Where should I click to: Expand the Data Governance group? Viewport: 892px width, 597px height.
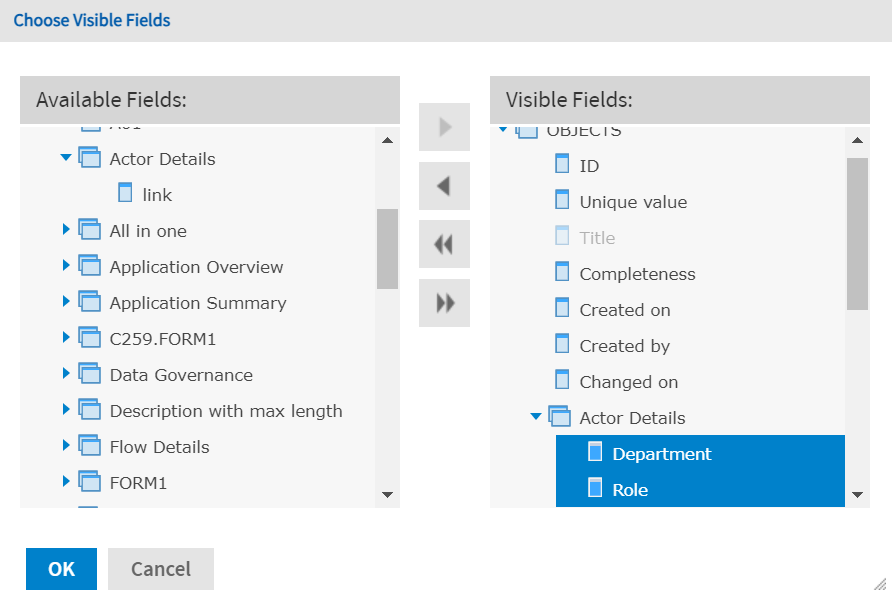[66, 373]
